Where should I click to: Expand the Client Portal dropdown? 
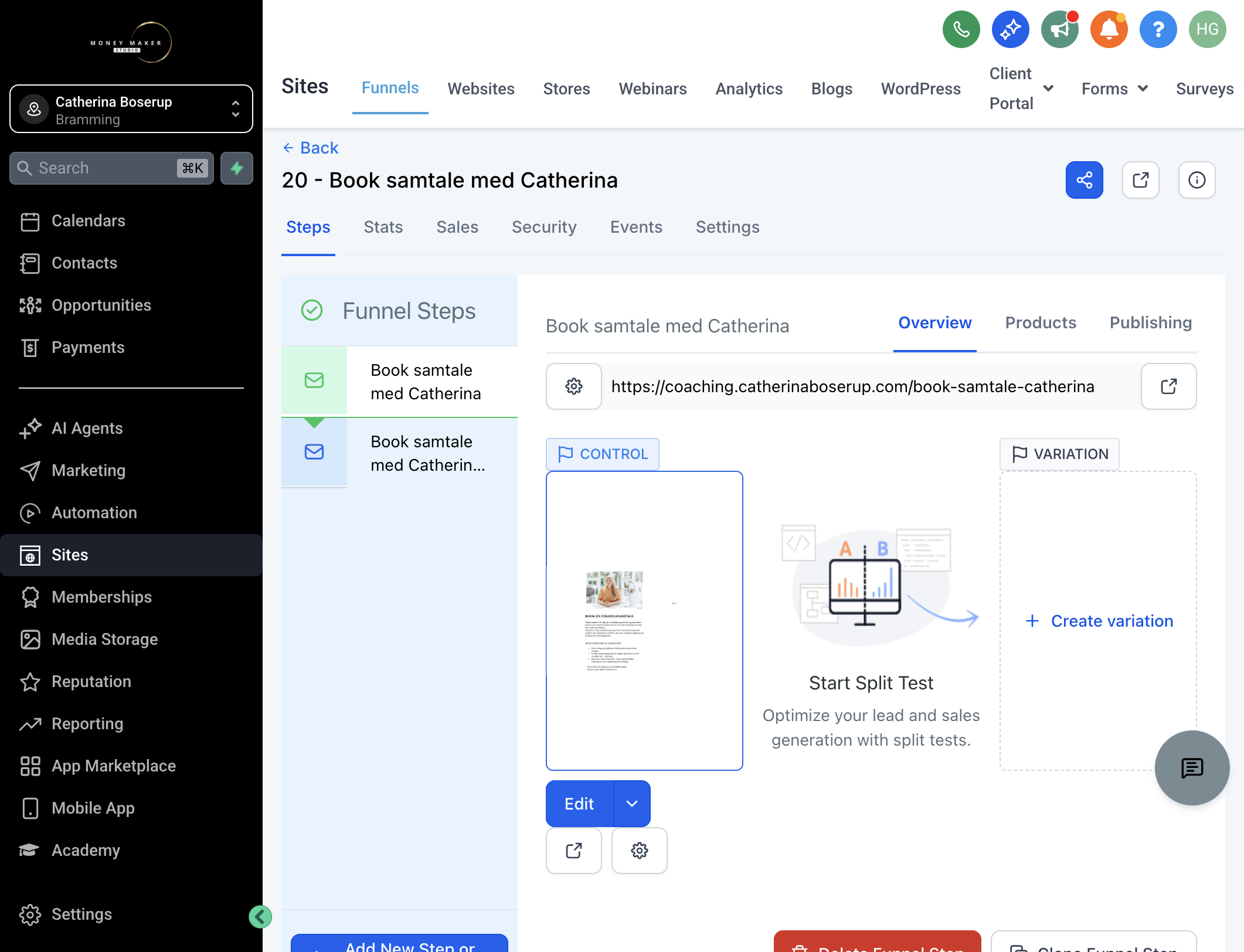pyautogui.click(x=1021, y=89)
